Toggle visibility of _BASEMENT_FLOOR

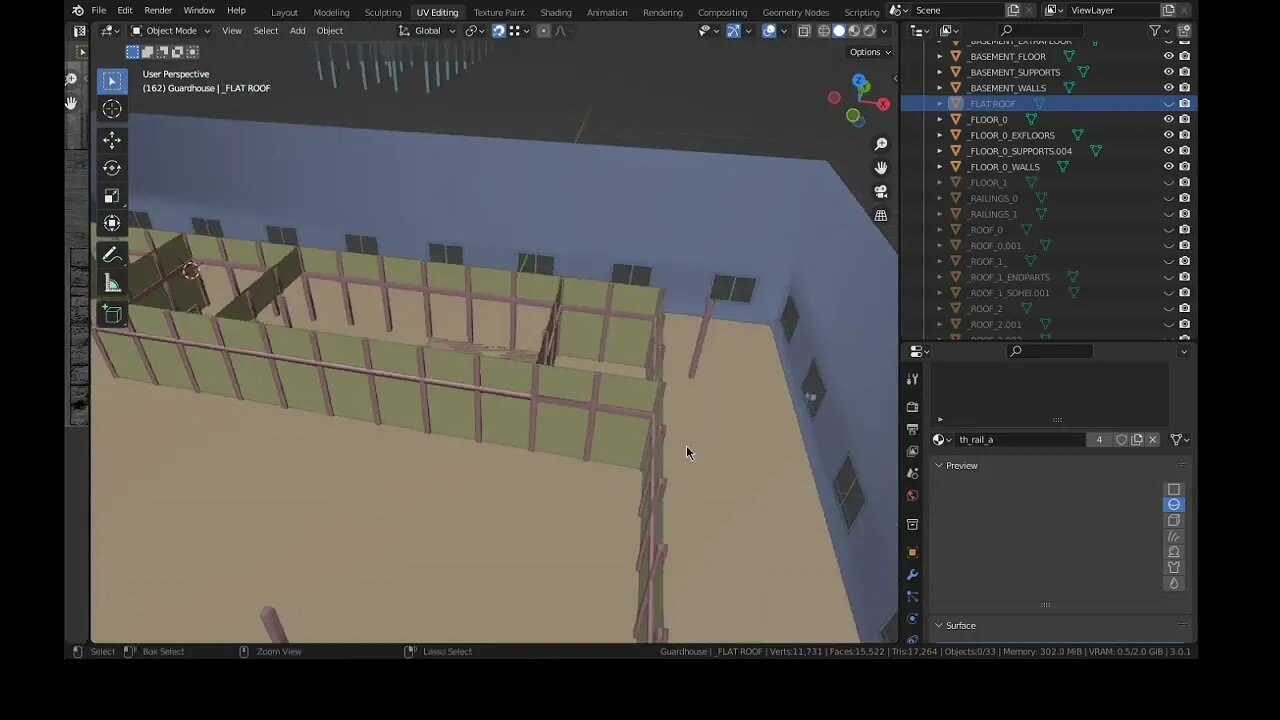coord(1168,56)
